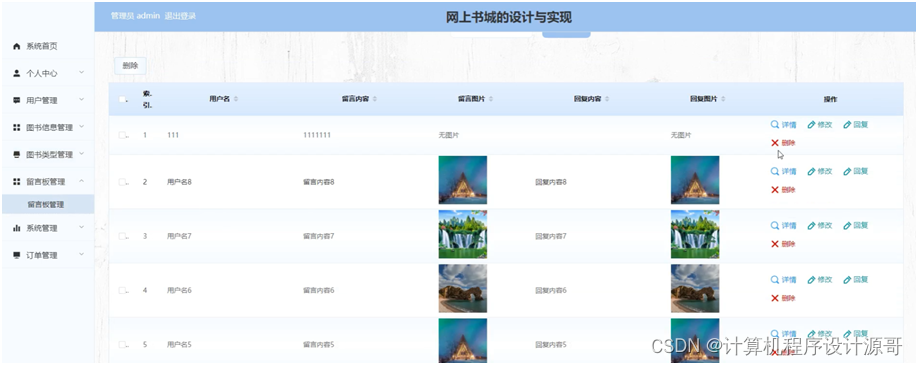Click the bar chart icon beside 系统管理

pyautogui.click(x=16, y=228)
